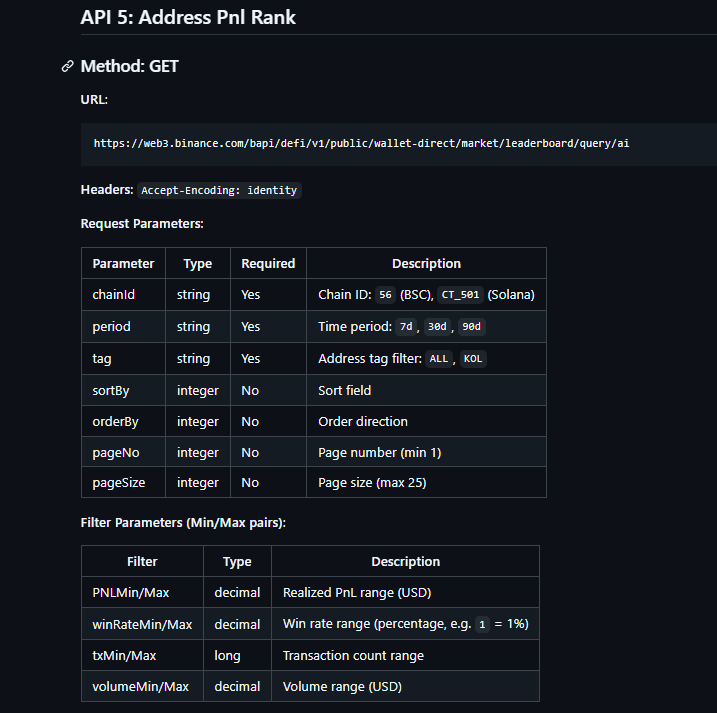Screen dimensions: 717x713
Task: Click the Filter Parameters (Min/Max pairs) label
Action: 183,523
